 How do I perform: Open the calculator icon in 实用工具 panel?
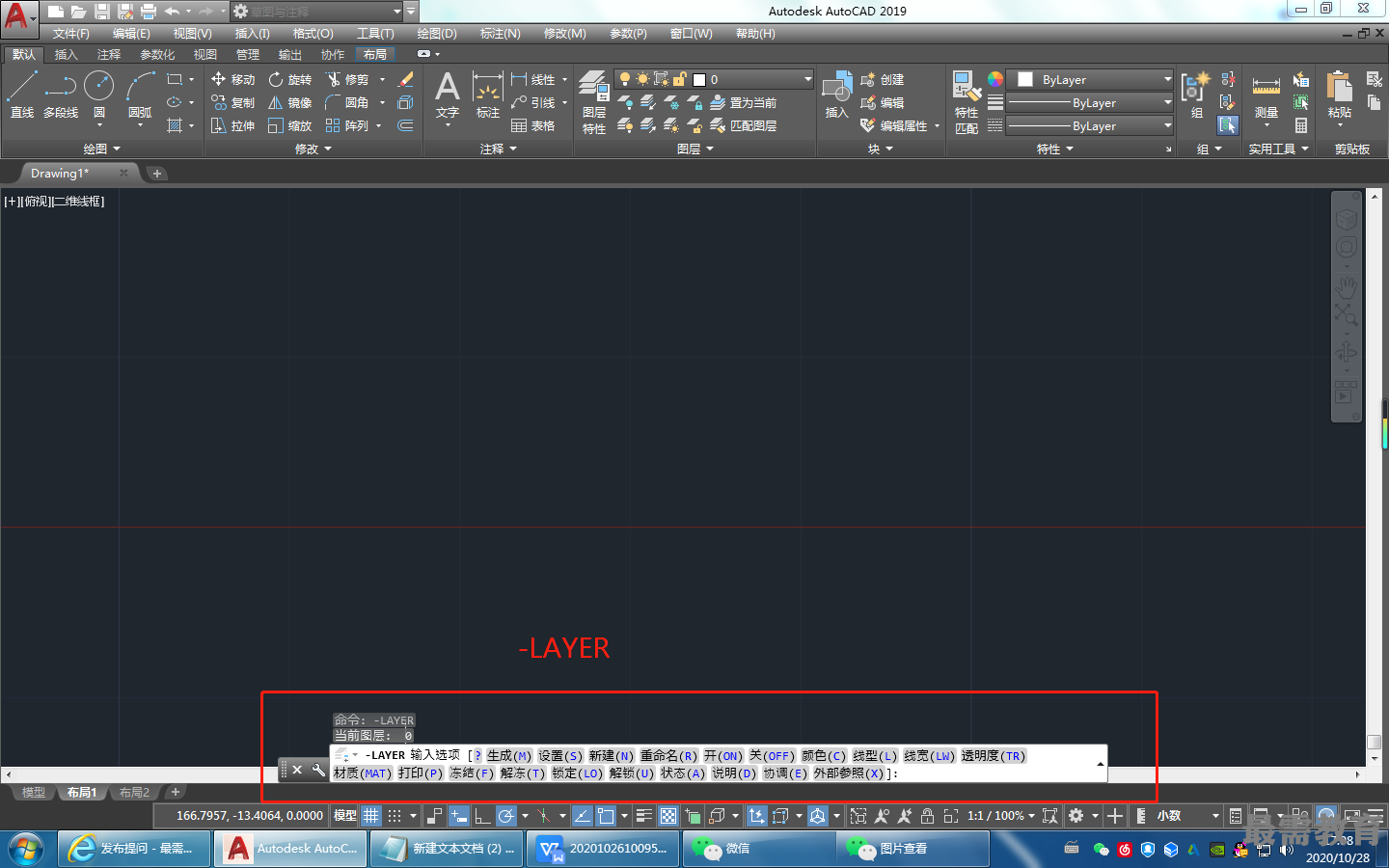(x=1301, y=125)
